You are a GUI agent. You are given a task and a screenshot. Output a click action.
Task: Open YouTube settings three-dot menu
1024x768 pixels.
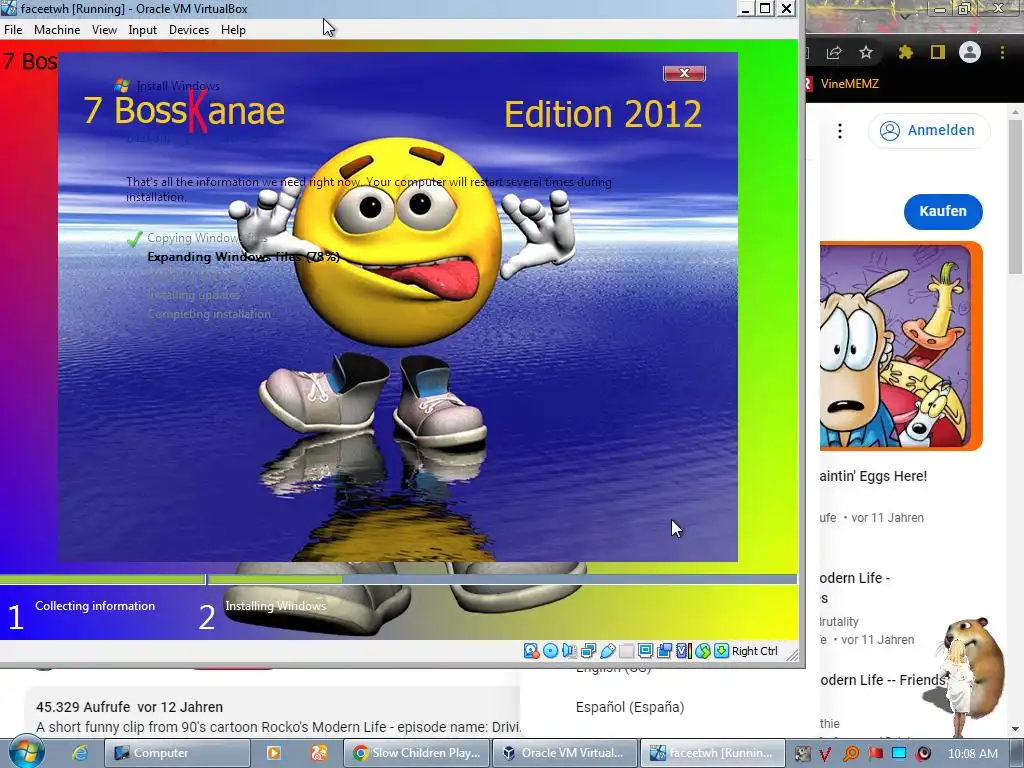(840, 131)
